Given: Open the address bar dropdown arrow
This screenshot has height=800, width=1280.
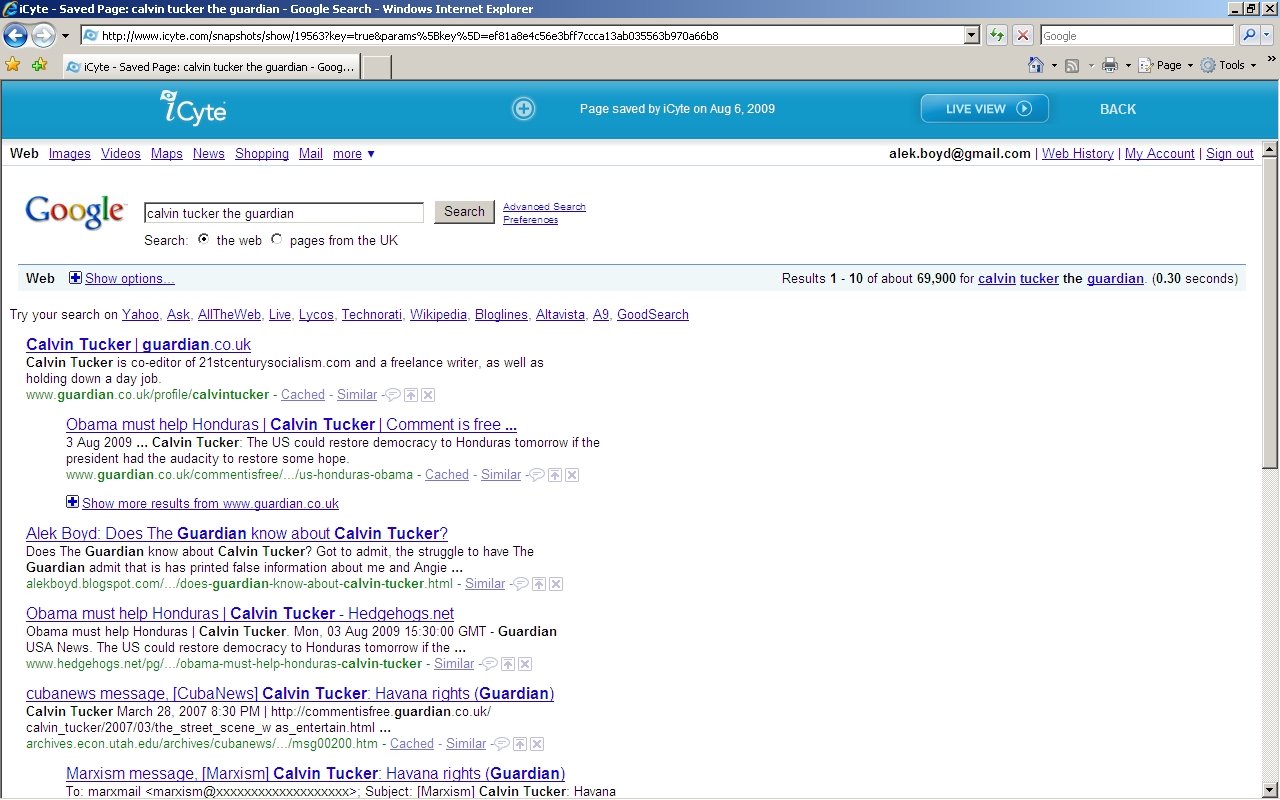Looking at the screenshot, I should coord(971,35).
